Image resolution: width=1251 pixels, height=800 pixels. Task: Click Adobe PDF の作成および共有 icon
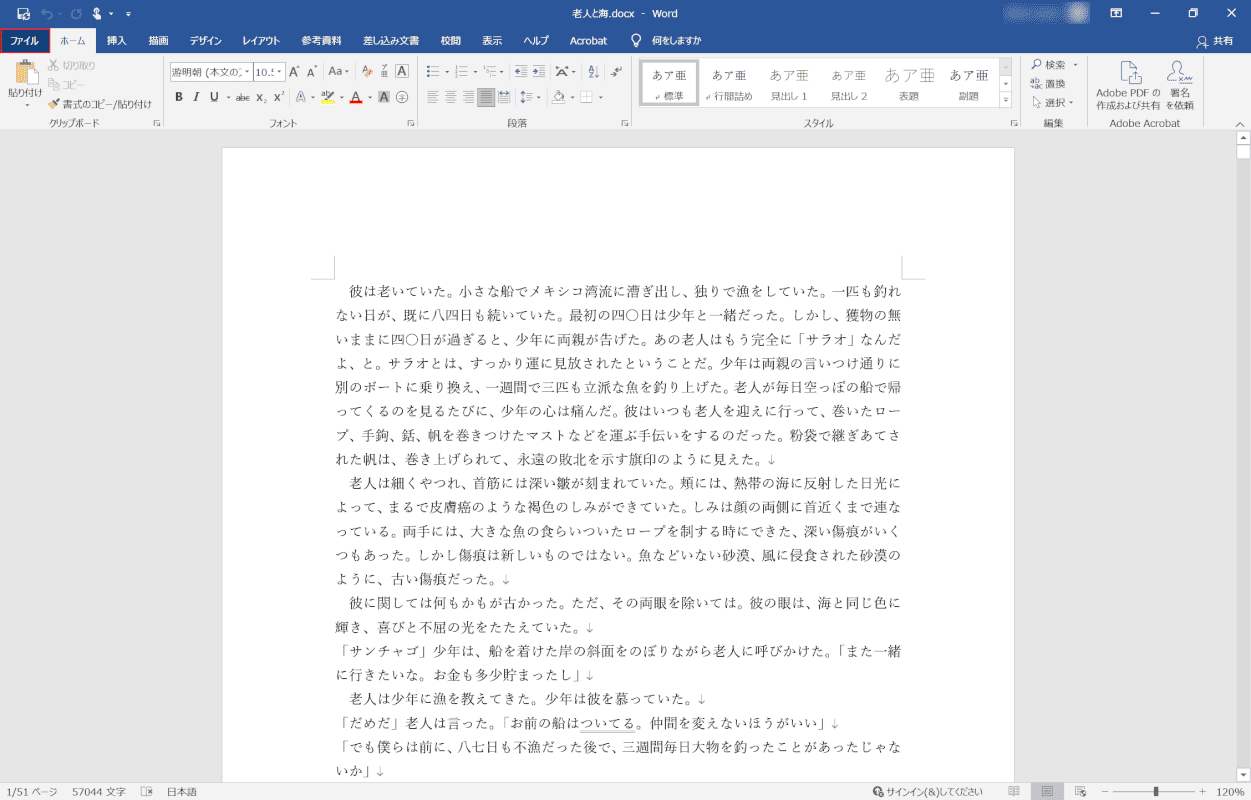click(x=1128, y=85)
